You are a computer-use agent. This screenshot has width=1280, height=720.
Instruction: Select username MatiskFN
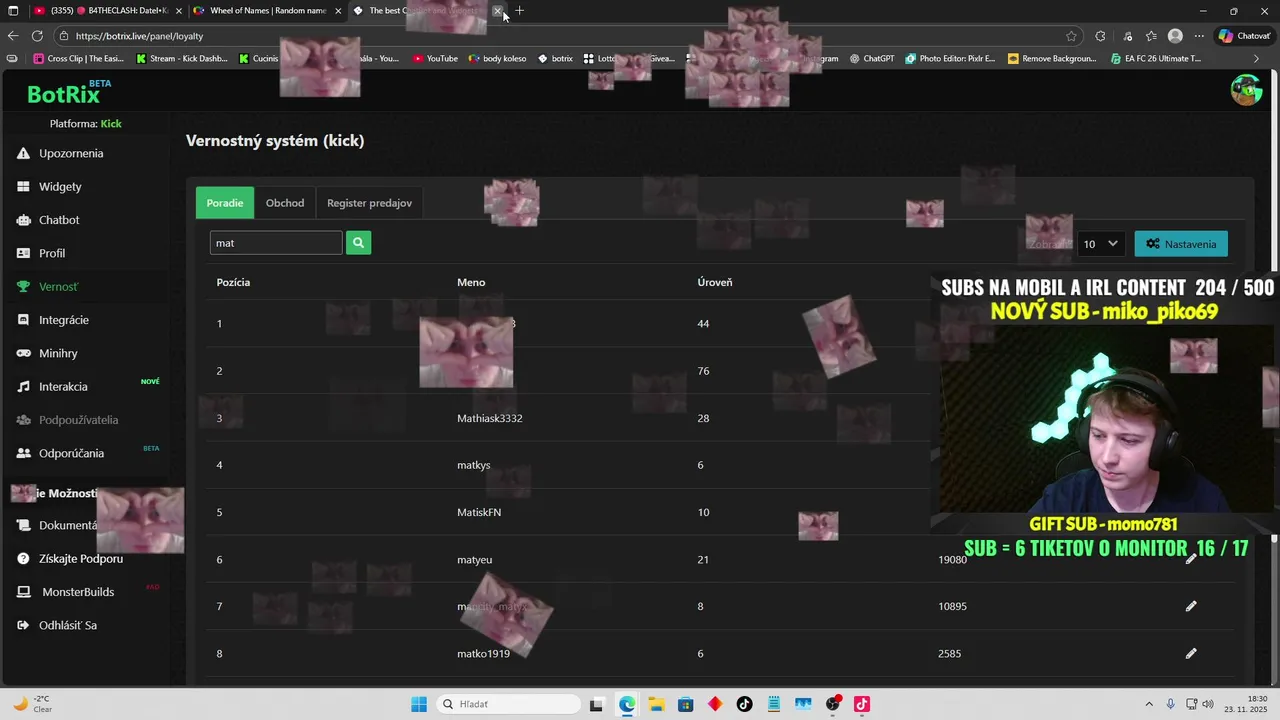tap(479, 512)
